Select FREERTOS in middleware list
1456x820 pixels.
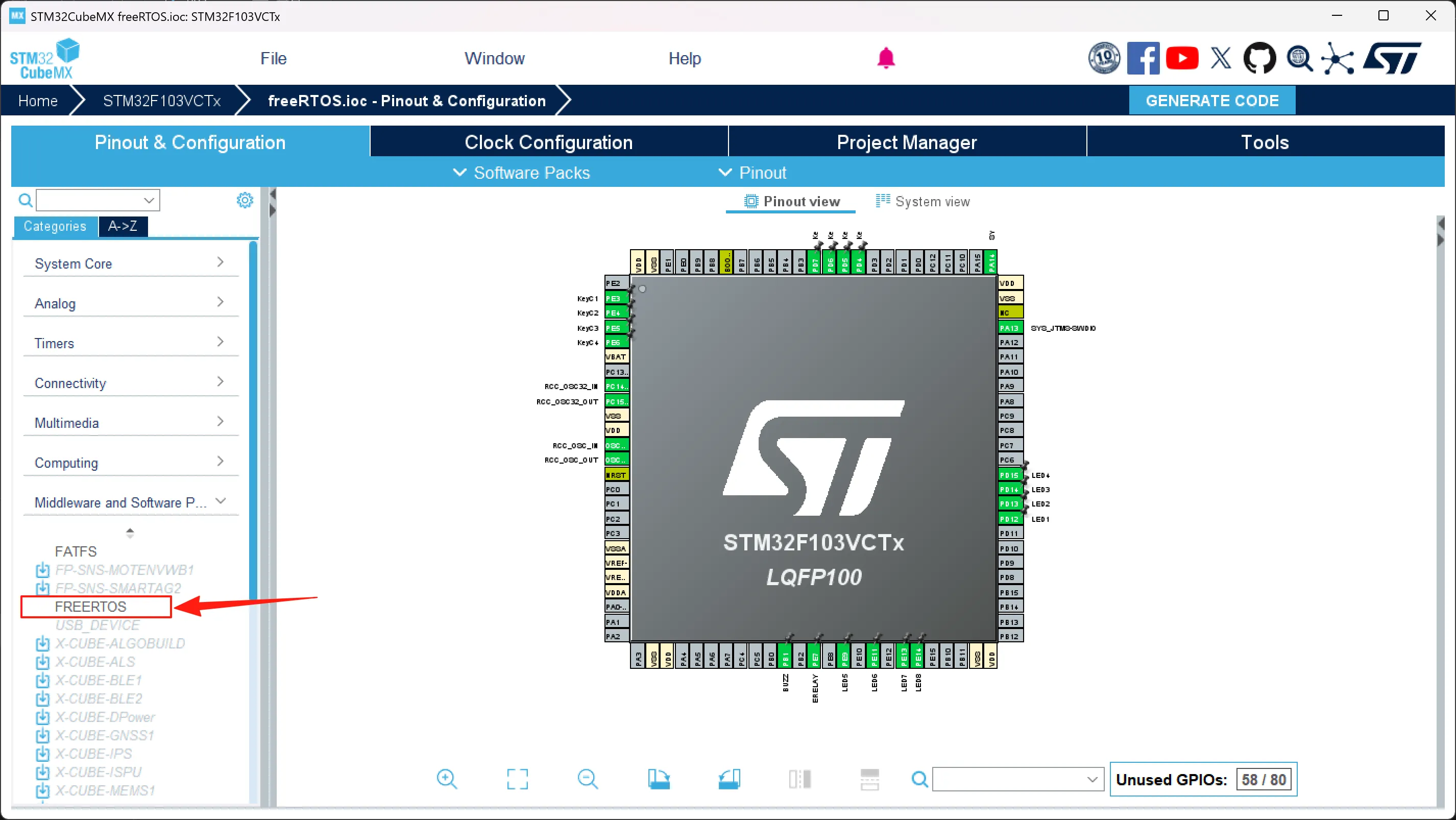90,607
